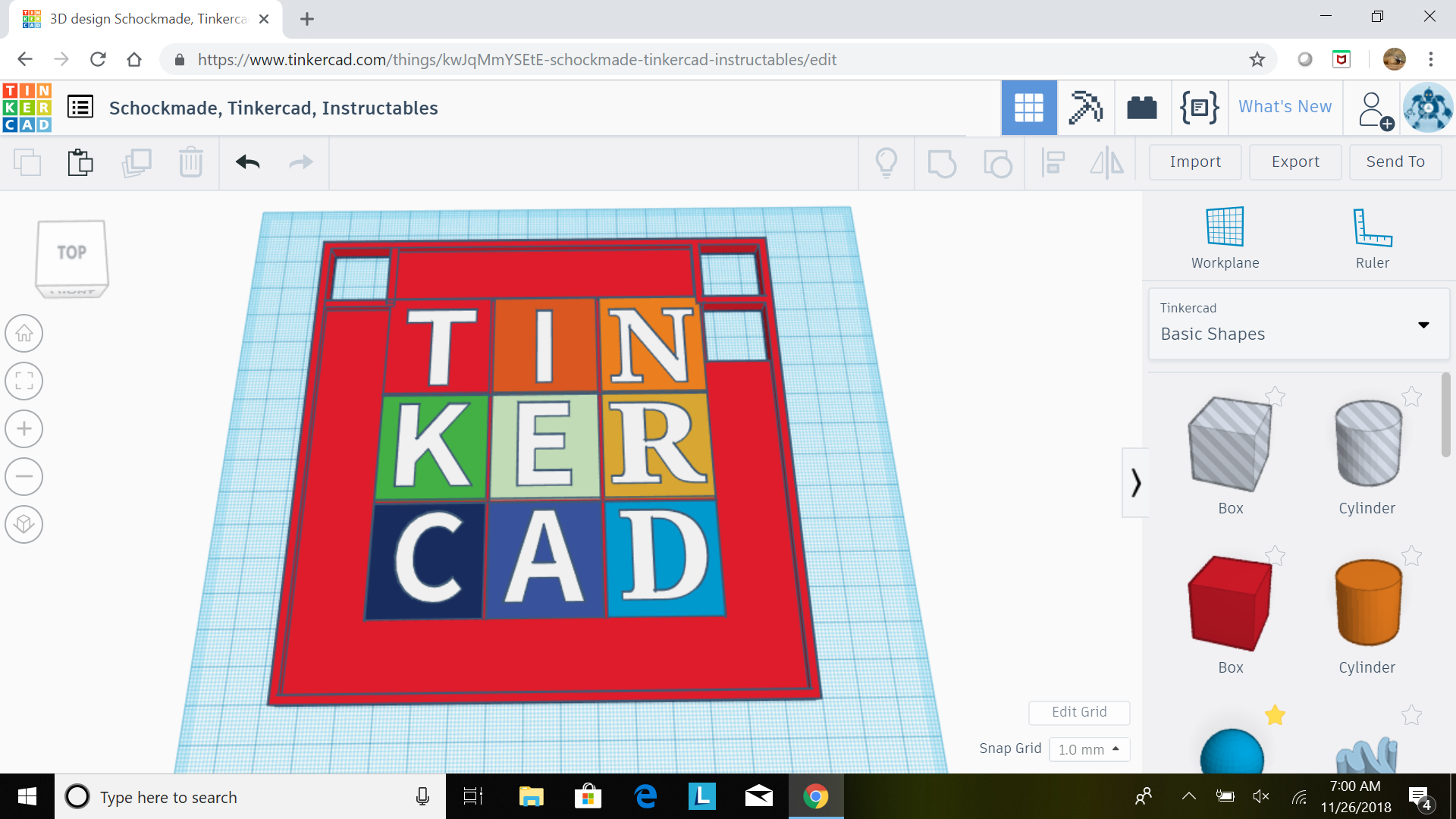Click the Copy tool icon
Image resolution: width=1456 pixels, height=819 pixels.
28,162
